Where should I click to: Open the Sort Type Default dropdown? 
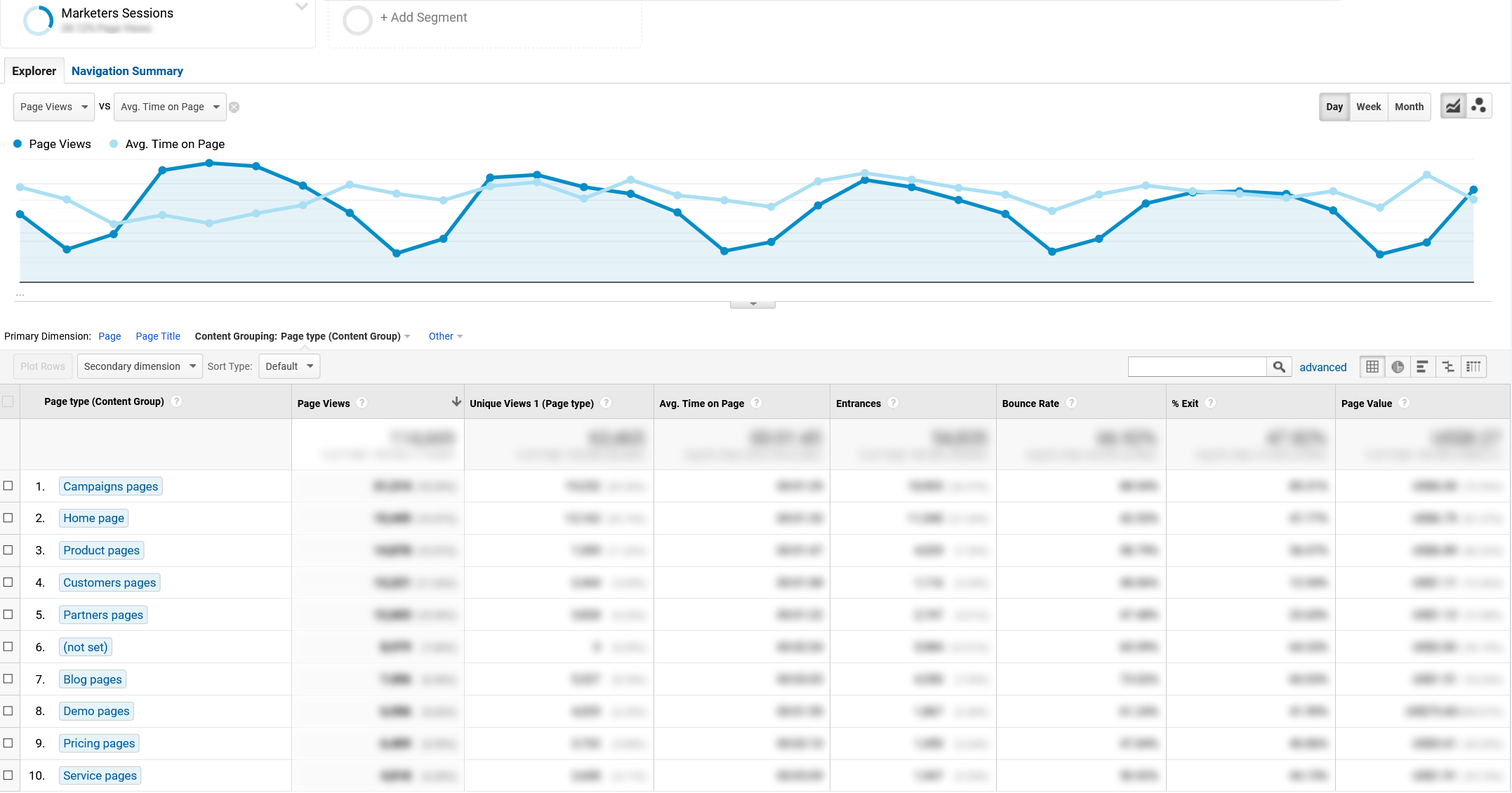(289, 366)
